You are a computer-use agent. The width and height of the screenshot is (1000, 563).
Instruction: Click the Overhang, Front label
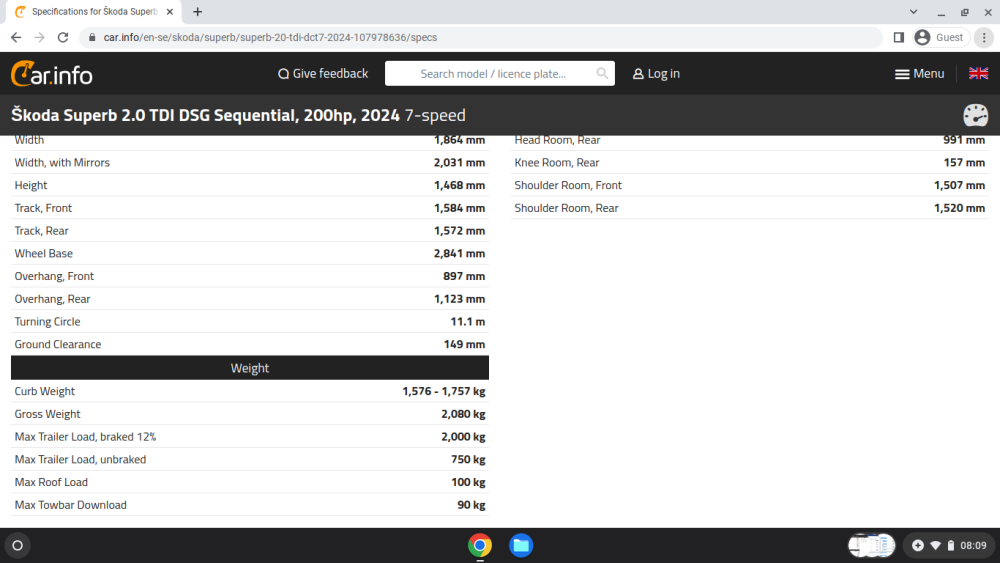pos(54,276)
